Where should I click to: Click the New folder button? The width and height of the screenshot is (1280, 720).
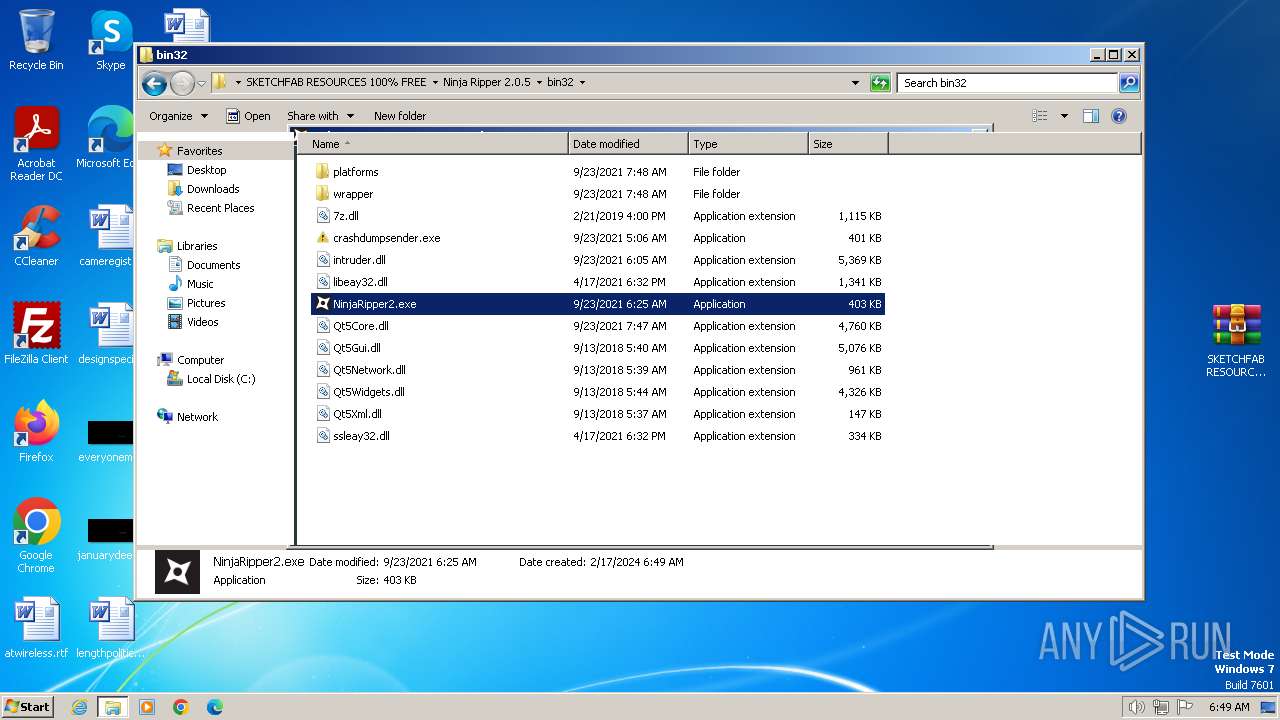click(x=400, y=116)
